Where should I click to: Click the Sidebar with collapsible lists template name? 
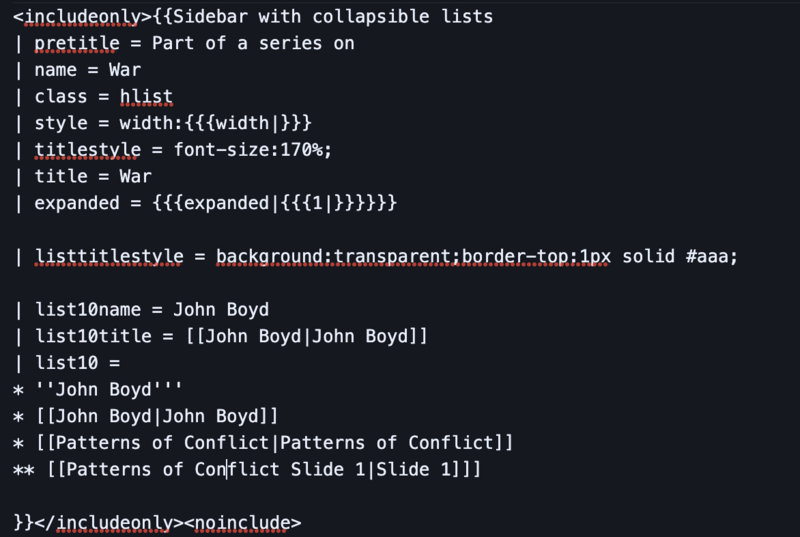click(x=333, y=17)
